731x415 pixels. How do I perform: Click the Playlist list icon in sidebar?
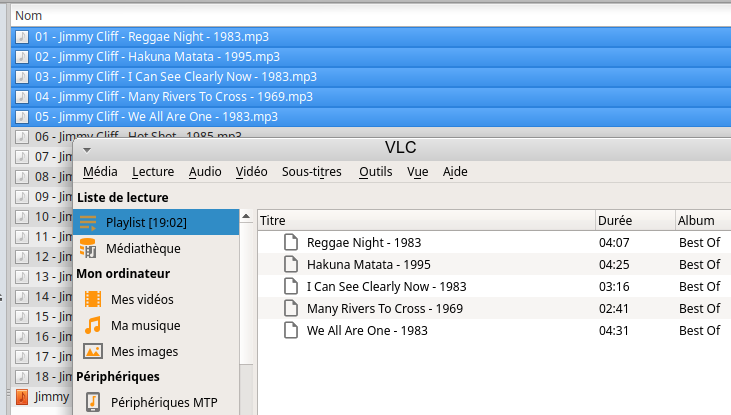[x=88, y=222]
